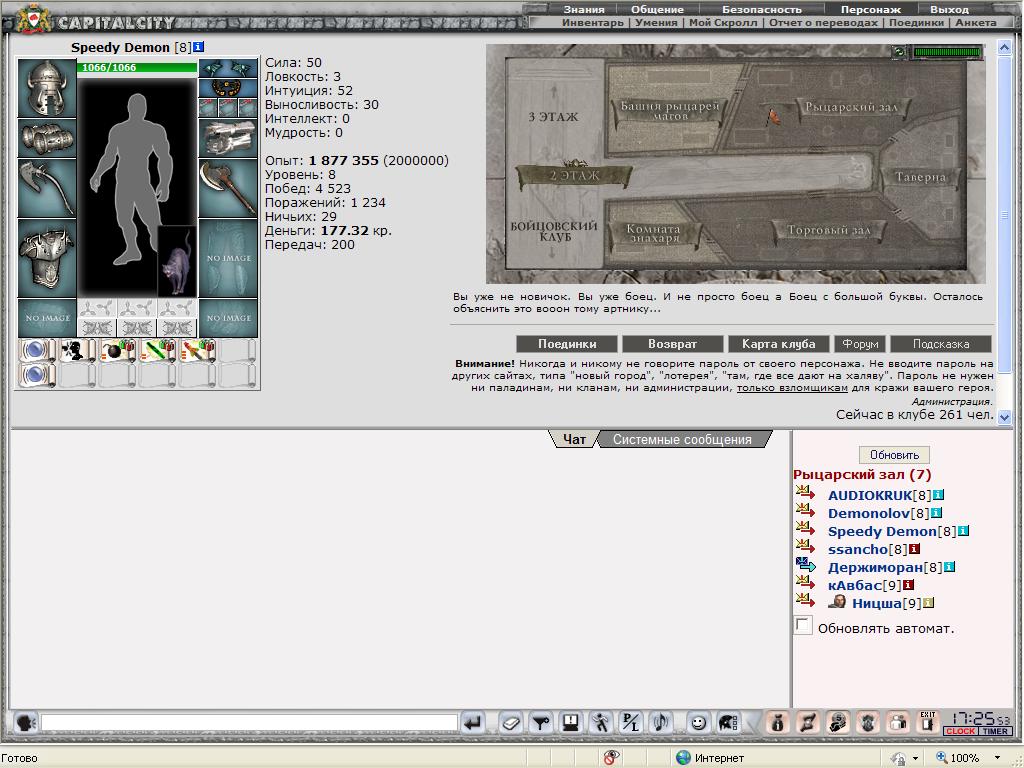Click the info icon next to Speedy Demon header
Viewport: 1024px width, 768px height.
[199, 47]
